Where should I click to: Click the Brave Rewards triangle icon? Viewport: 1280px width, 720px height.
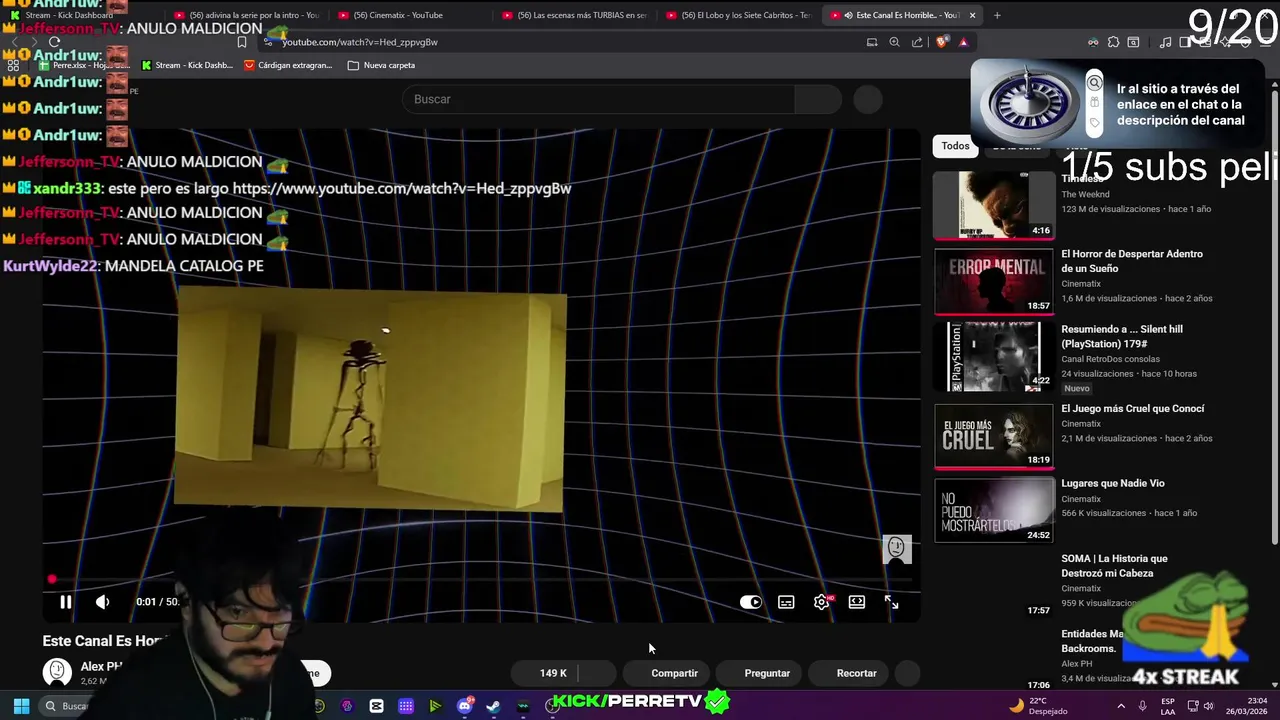(963, 42)
